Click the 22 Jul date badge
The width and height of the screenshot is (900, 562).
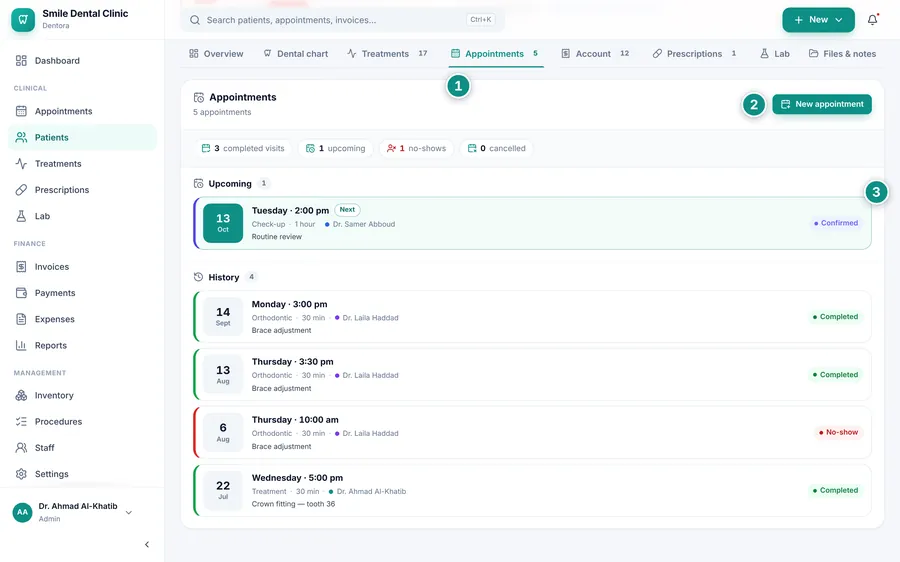click(x=223, y=490)
